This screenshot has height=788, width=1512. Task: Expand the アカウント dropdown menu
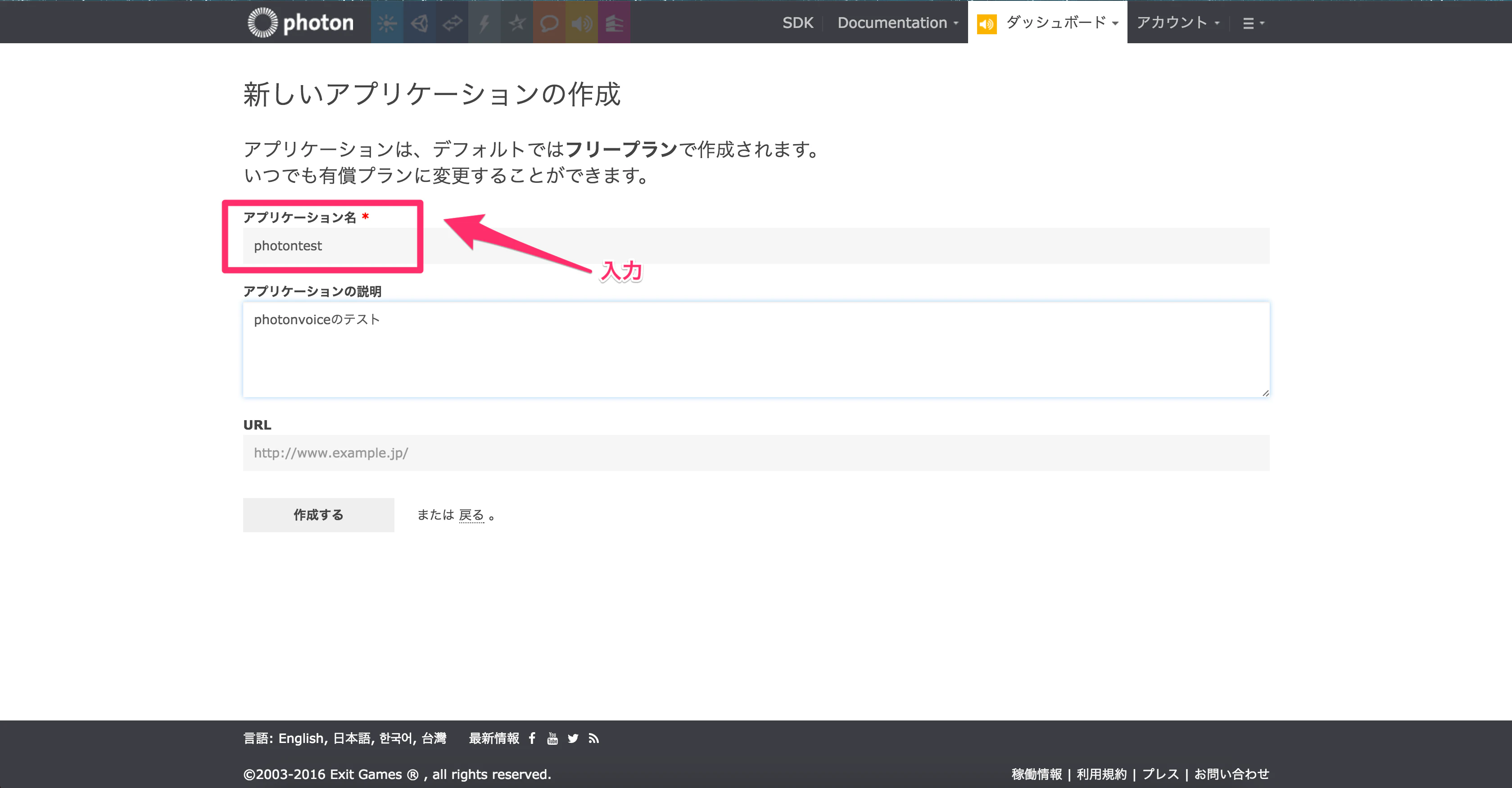(x=1178, y=23)
